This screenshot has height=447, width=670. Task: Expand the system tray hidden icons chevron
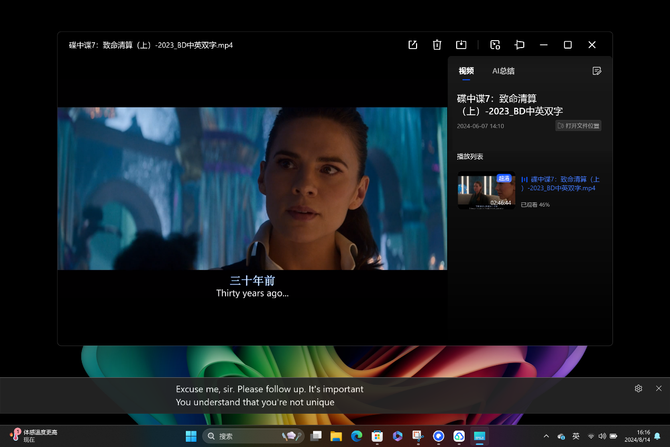[x=546, y=436]
